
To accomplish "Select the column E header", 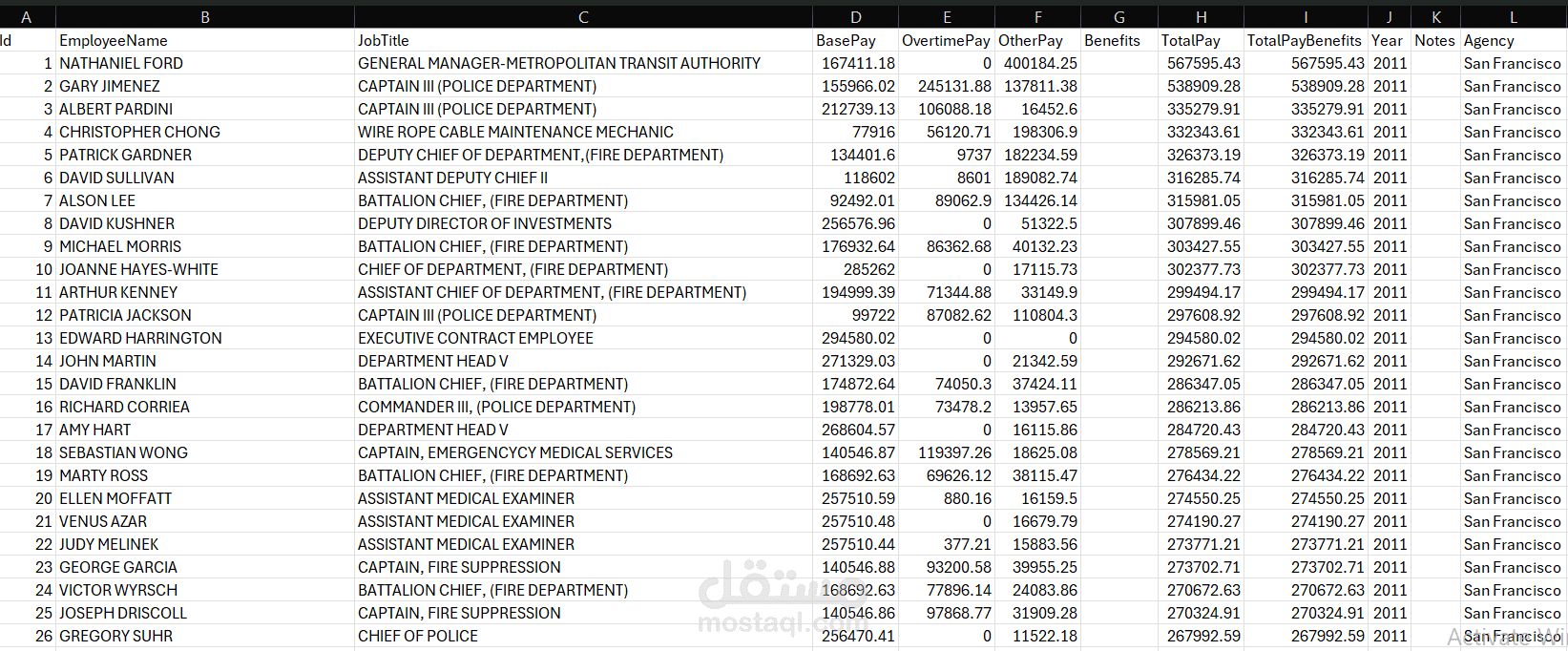I will pos(947,17).
